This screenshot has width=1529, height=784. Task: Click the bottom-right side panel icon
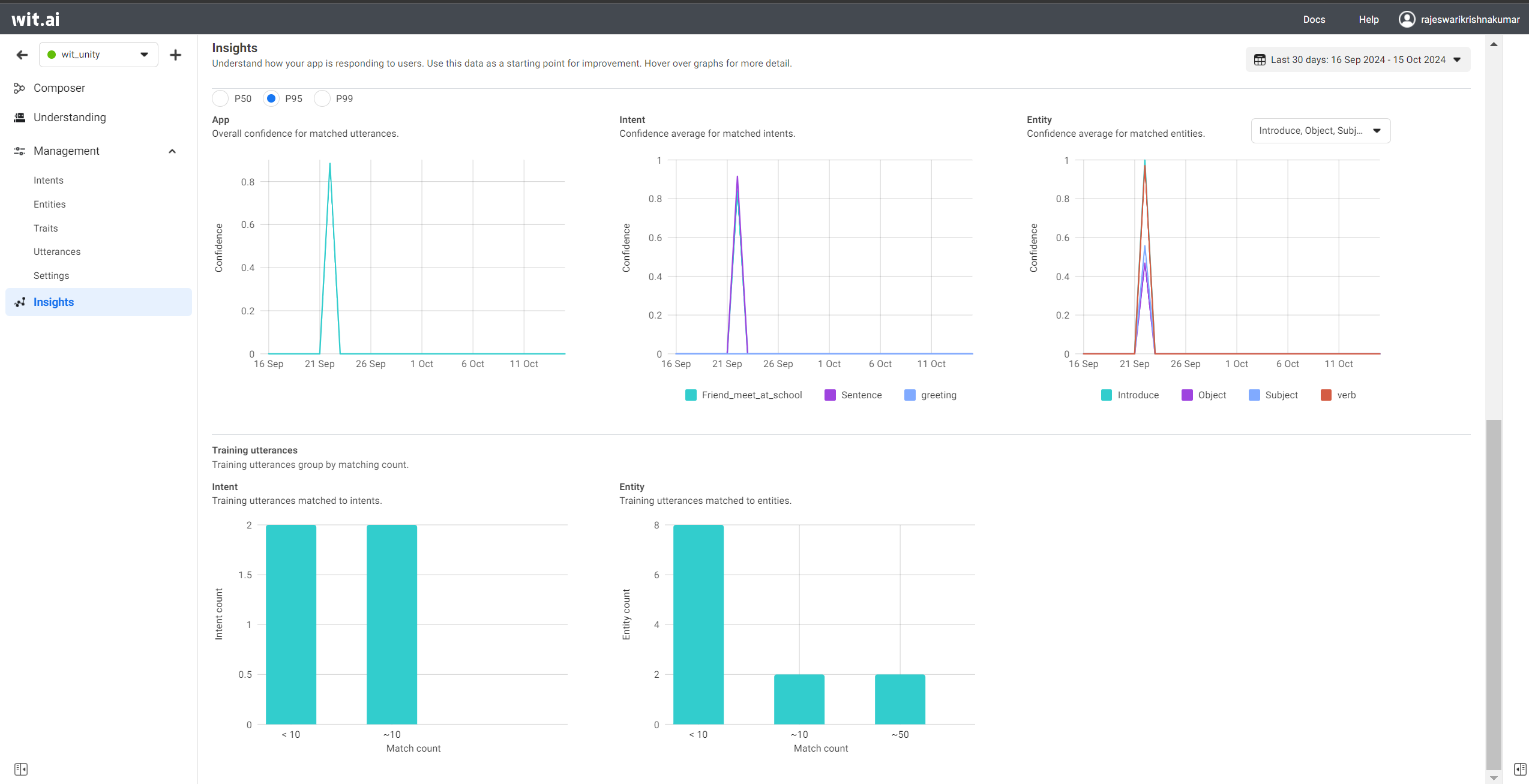tap(1519, 769)
